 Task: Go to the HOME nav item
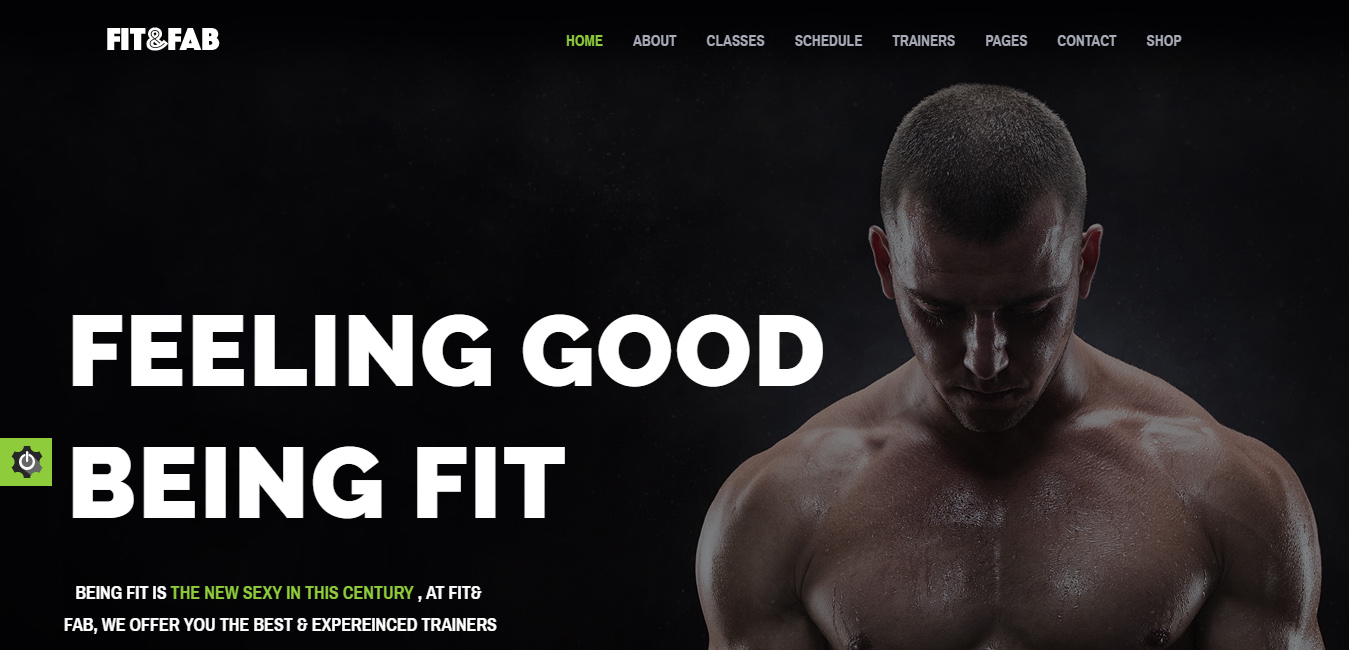(x=584, y=41)
